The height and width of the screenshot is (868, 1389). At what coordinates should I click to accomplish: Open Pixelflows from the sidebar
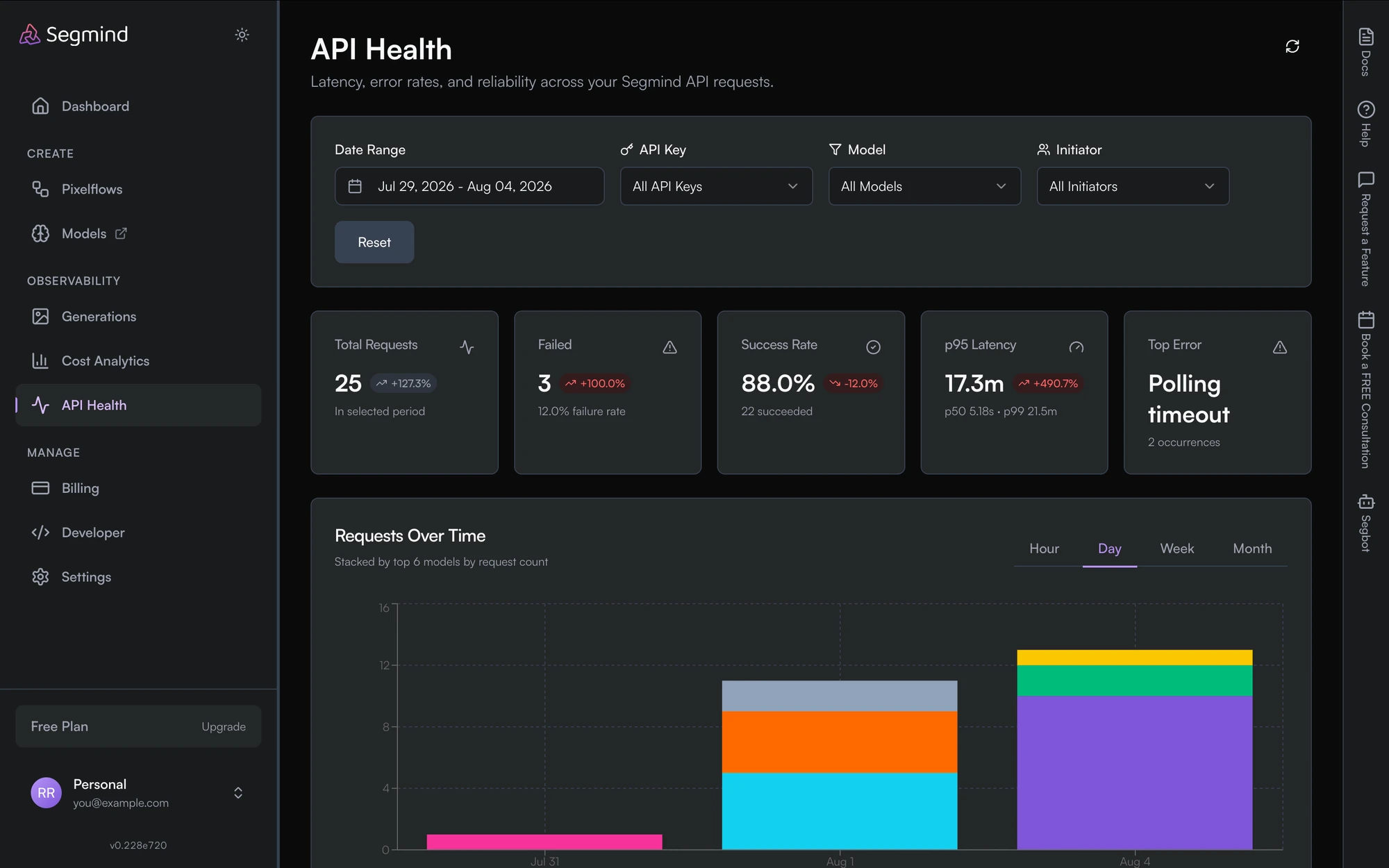tap(138, 189)
